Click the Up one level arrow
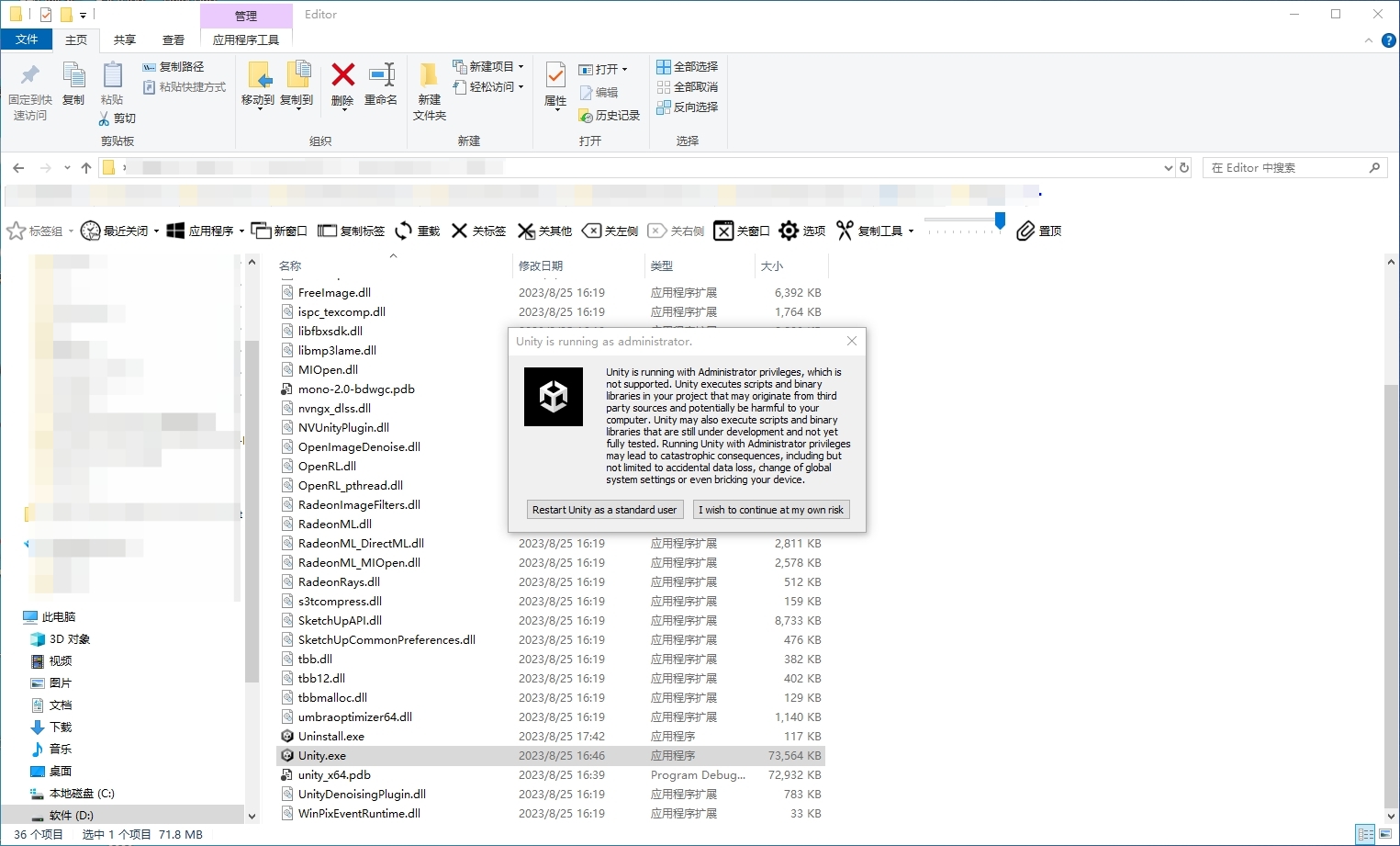This screenshot has width=1400, height=846. point(86,168)
